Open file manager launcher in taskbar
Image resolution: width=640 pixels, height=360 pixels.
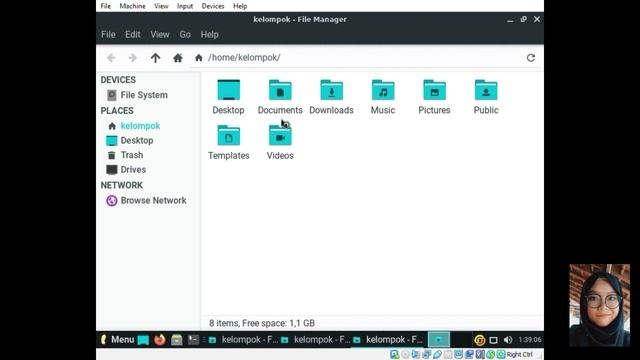coord(176,340)
